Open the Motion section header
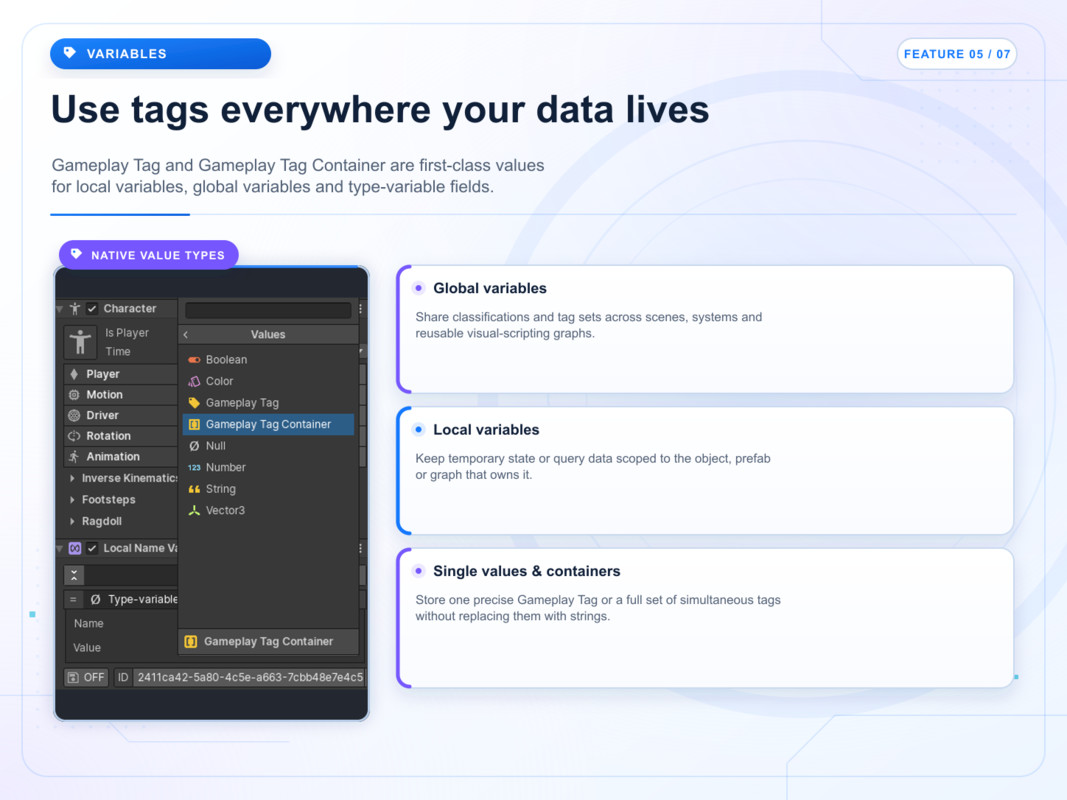The image size is (1067, 800). (x=121, y=395)
